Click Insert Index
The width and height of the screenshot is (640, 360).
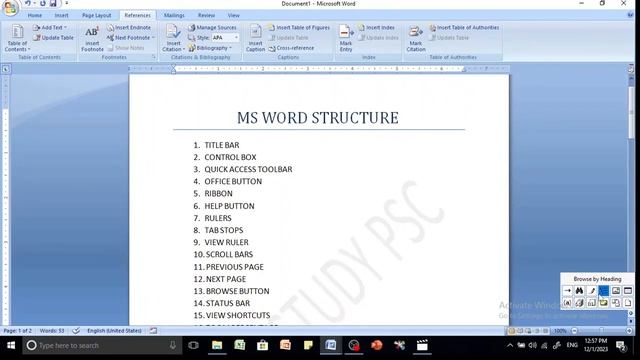click(x=376, y=27)
